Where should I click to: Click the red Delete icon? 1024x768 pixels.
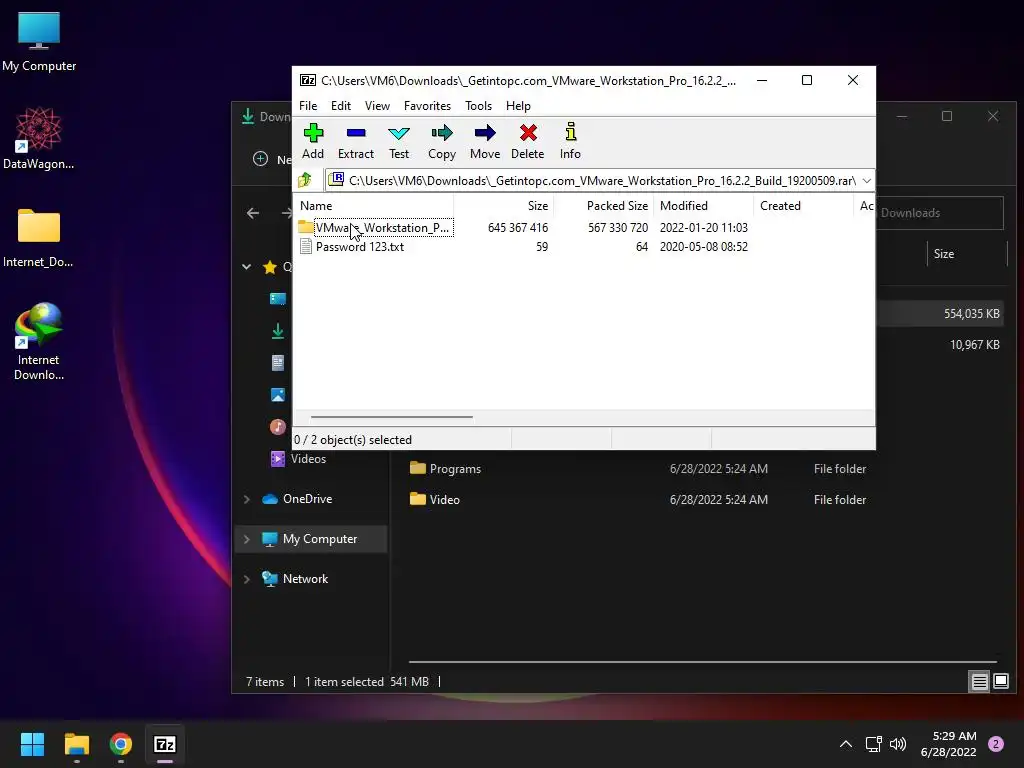coord(528,141)
